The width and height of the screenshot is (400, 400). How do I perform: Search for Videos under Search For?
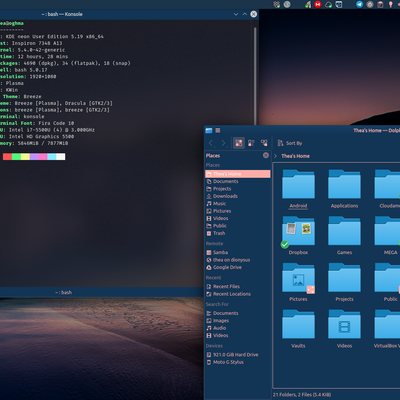pos(238,335)
